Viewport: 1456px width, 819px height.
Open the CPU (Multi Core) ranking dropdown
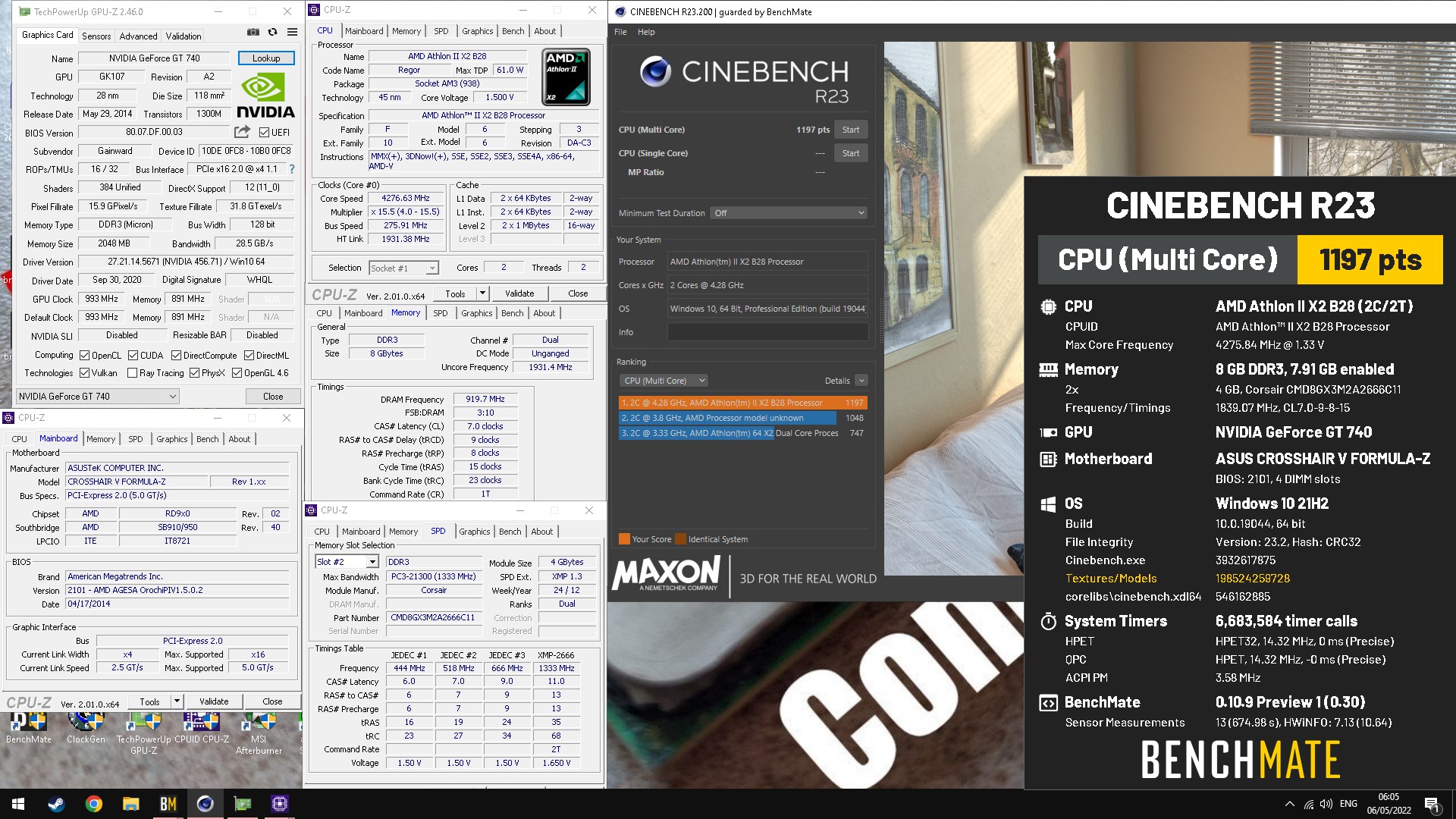pyautogui.click(x=664, y=381)
